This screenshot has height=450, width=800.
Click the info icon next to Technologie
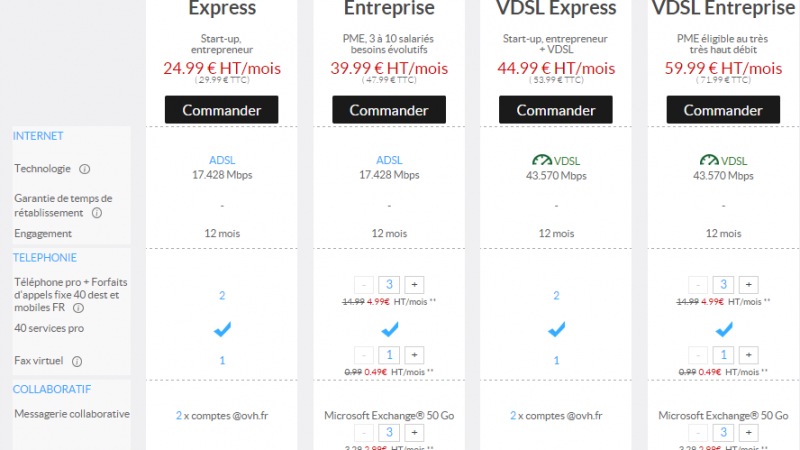click(85, 169)
